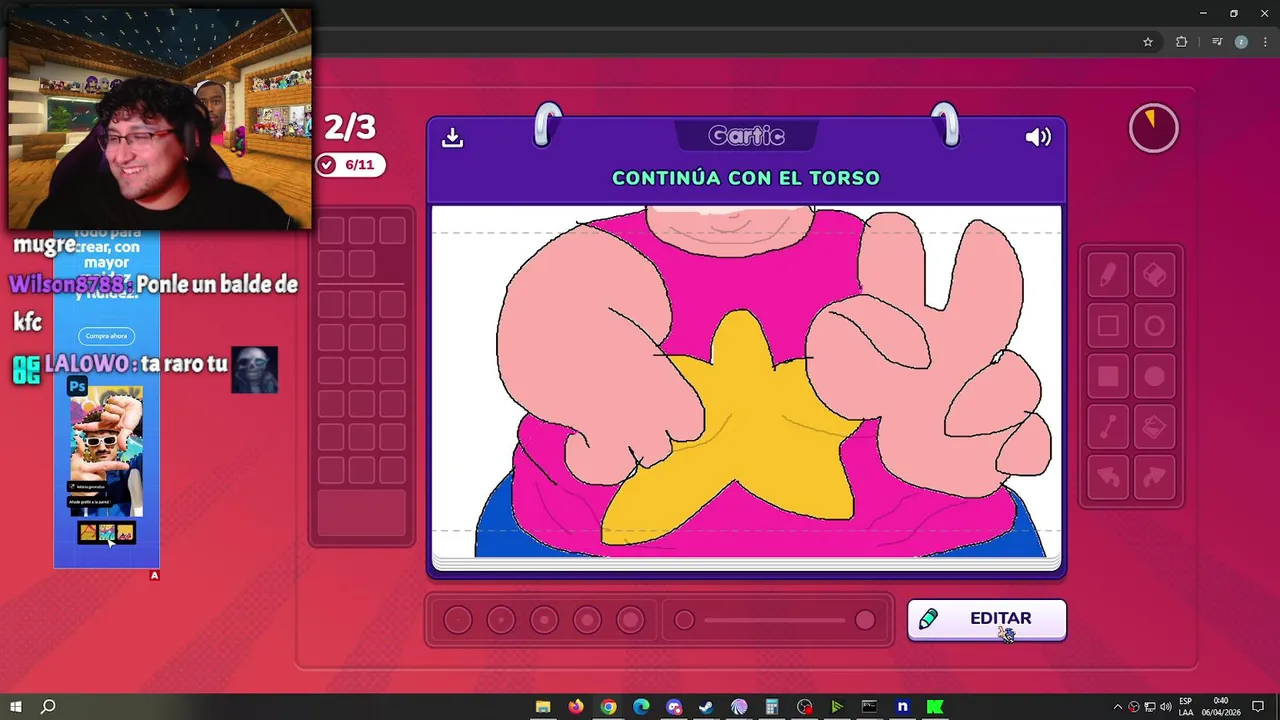Open system volume tray icon

click(1166, 707)
